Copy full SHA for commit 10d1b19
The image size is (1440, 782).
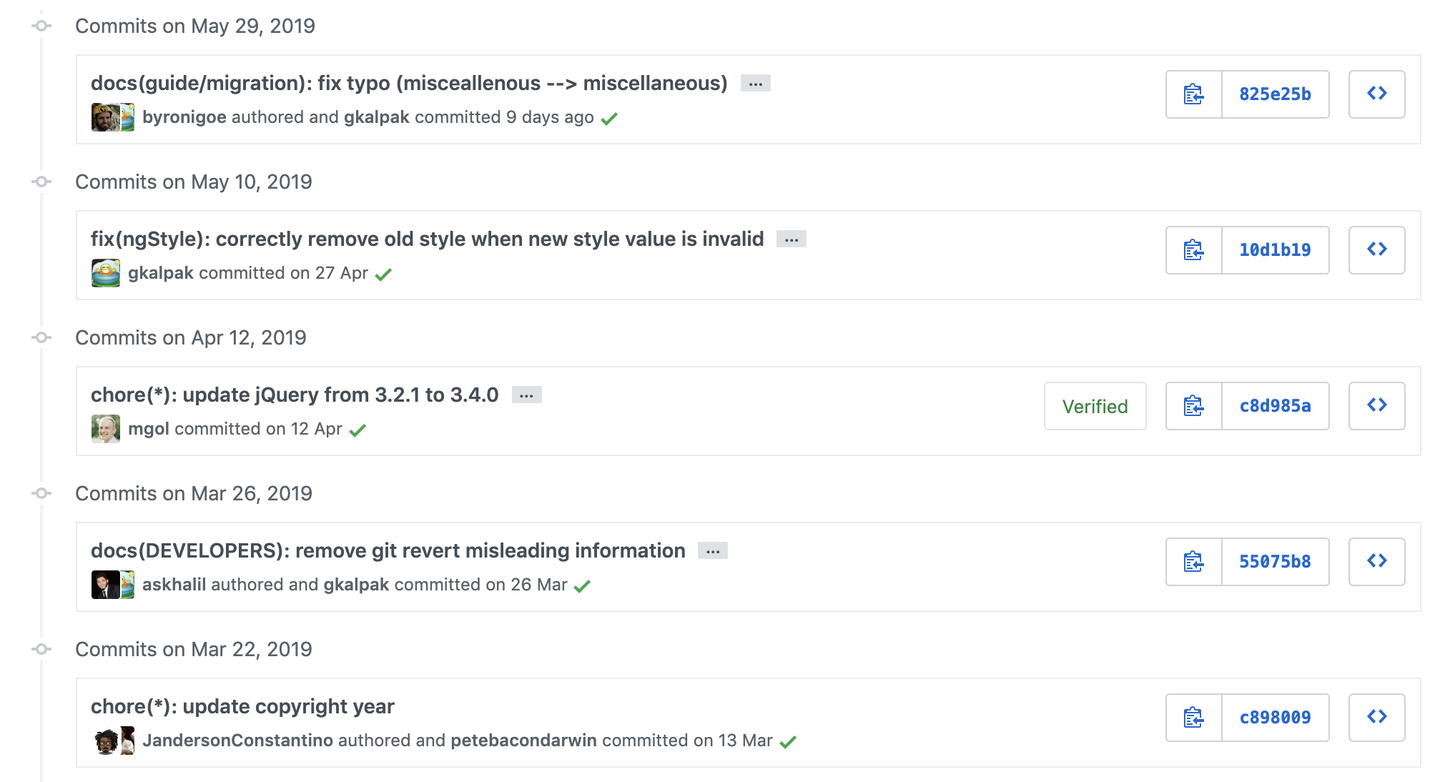pos(1194,250)
